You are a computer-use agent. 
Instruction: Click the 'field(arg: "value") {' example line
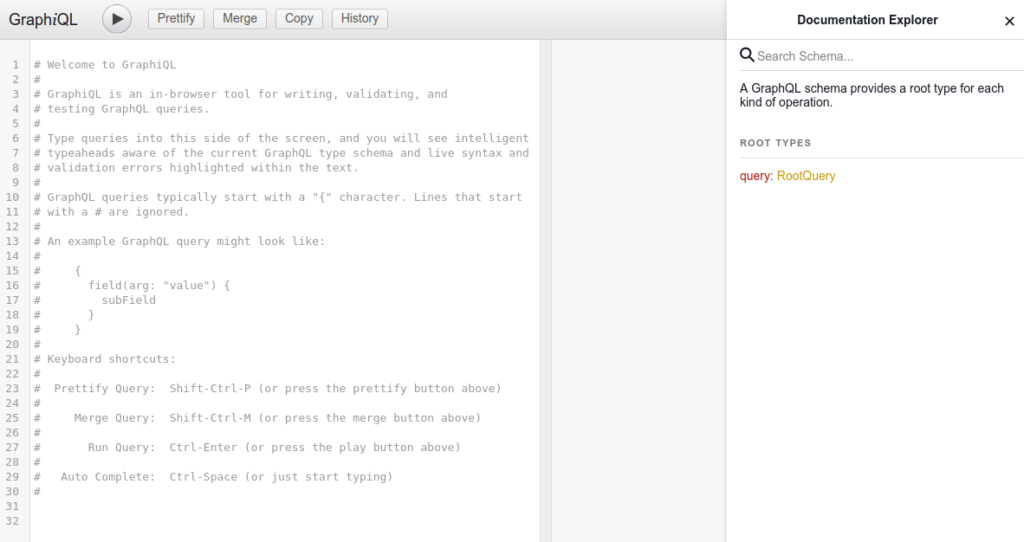coord(133,285)
